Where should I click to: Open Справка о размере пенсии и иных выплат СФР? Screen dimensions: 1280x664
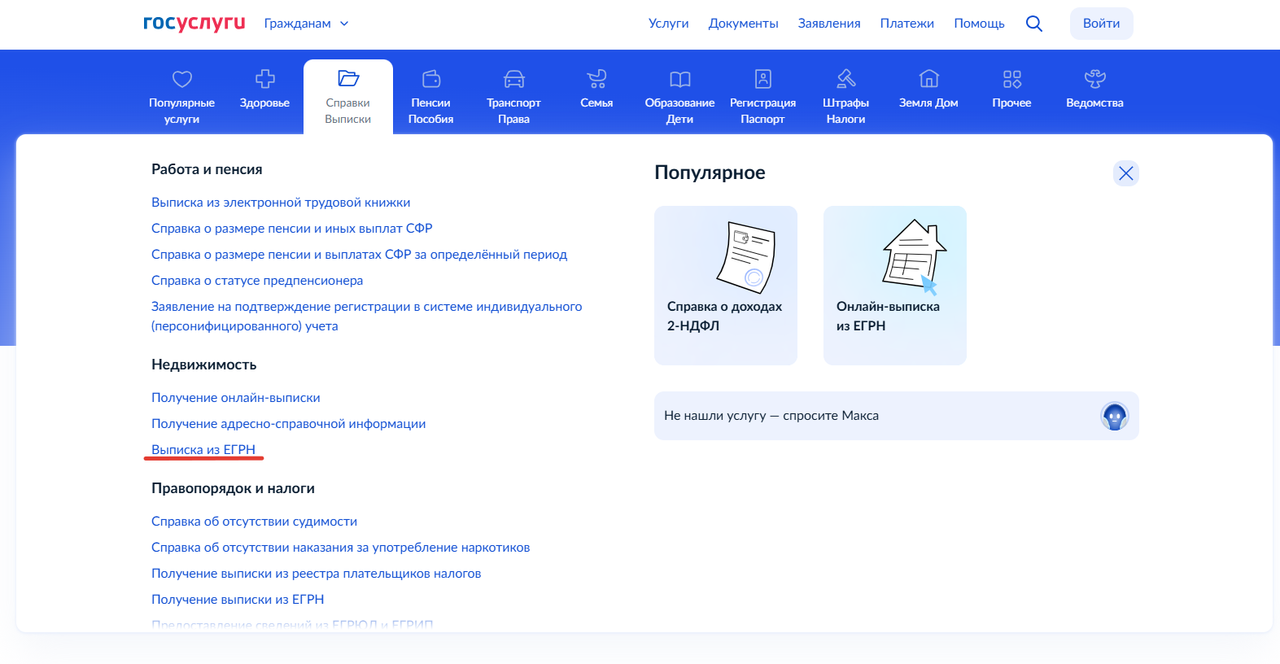[292, 228]
